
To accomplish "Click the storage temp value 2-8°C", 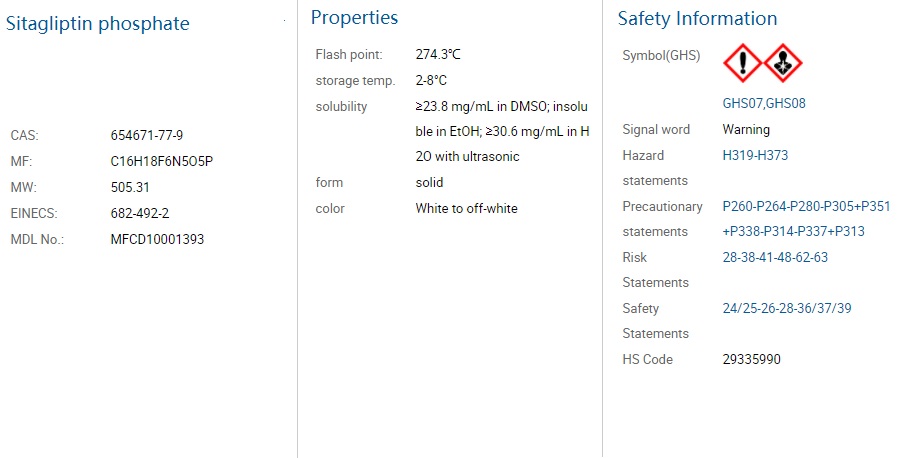I will tap(431, 80).
